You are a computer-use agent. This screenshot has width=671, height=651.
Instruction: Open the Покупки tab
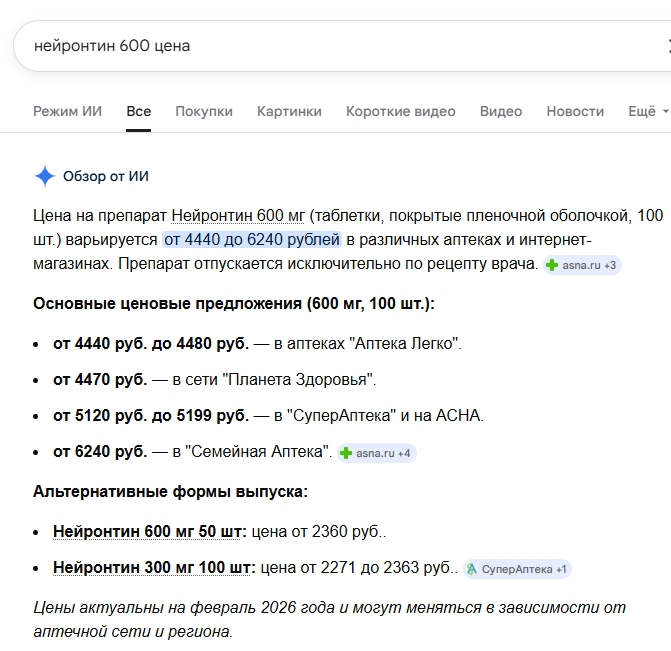[x=204, y=112]
